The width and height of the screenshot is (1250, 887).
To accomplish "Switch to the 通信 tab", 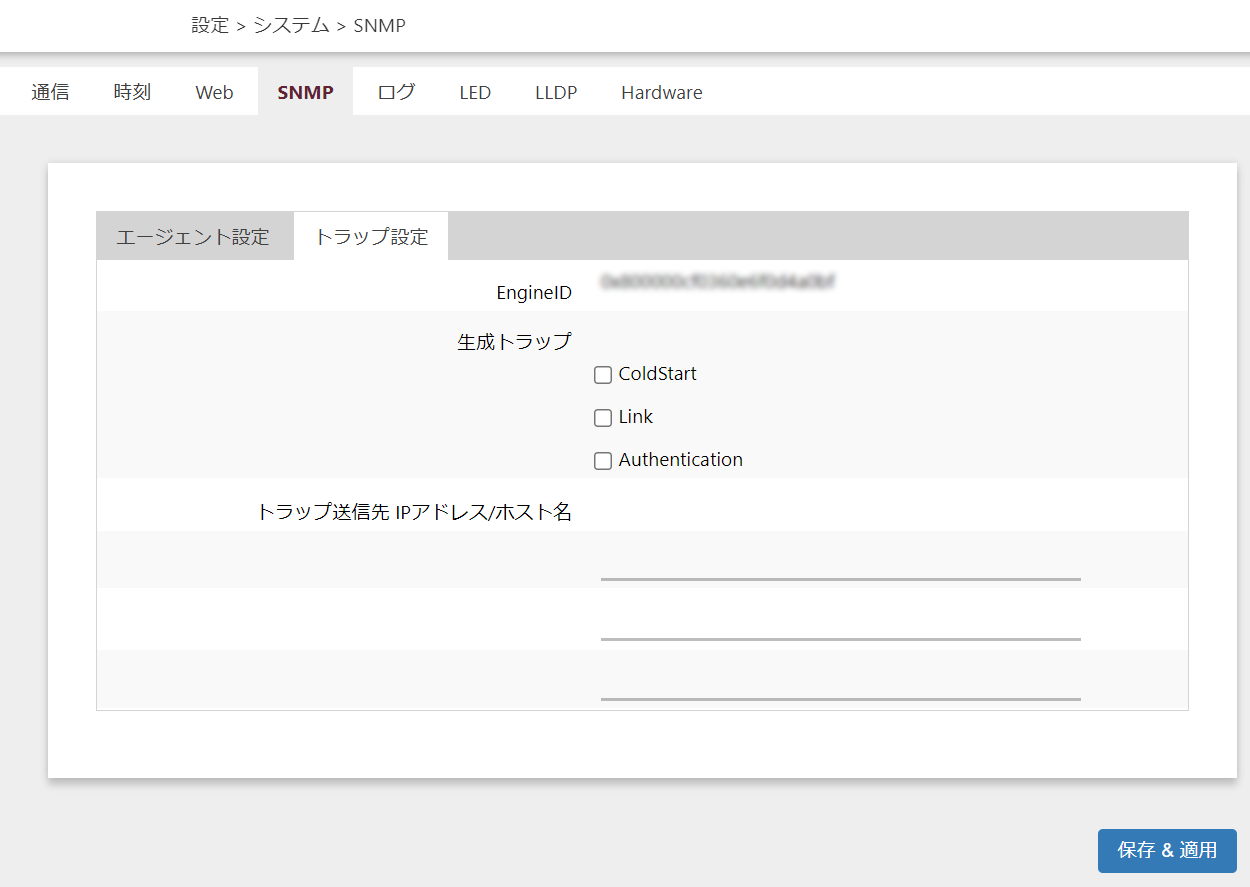I will 50,93.
